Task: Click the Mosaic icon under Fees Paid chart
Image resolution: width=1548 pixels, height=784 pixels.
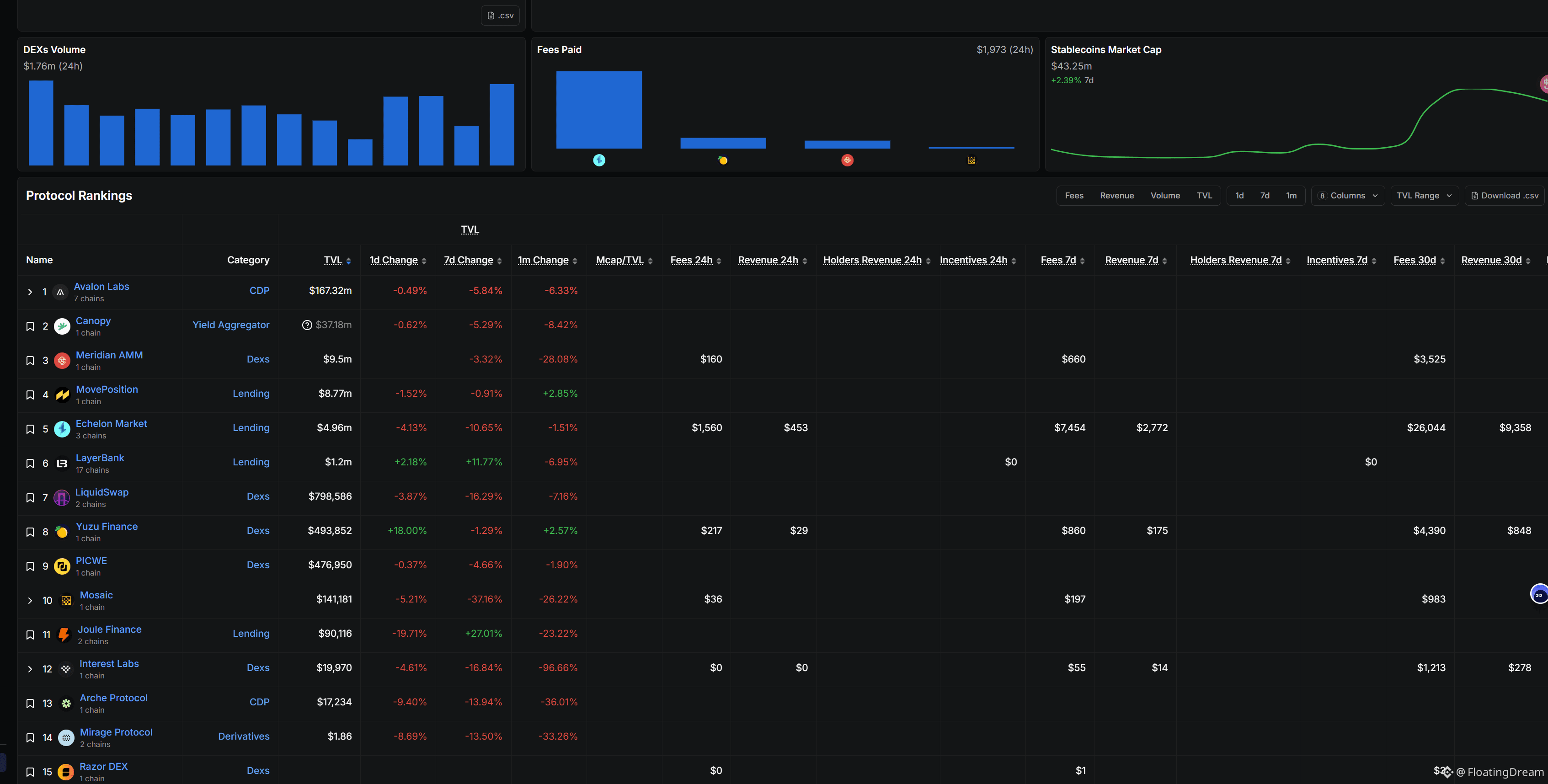Action: [x=971, y=160]
